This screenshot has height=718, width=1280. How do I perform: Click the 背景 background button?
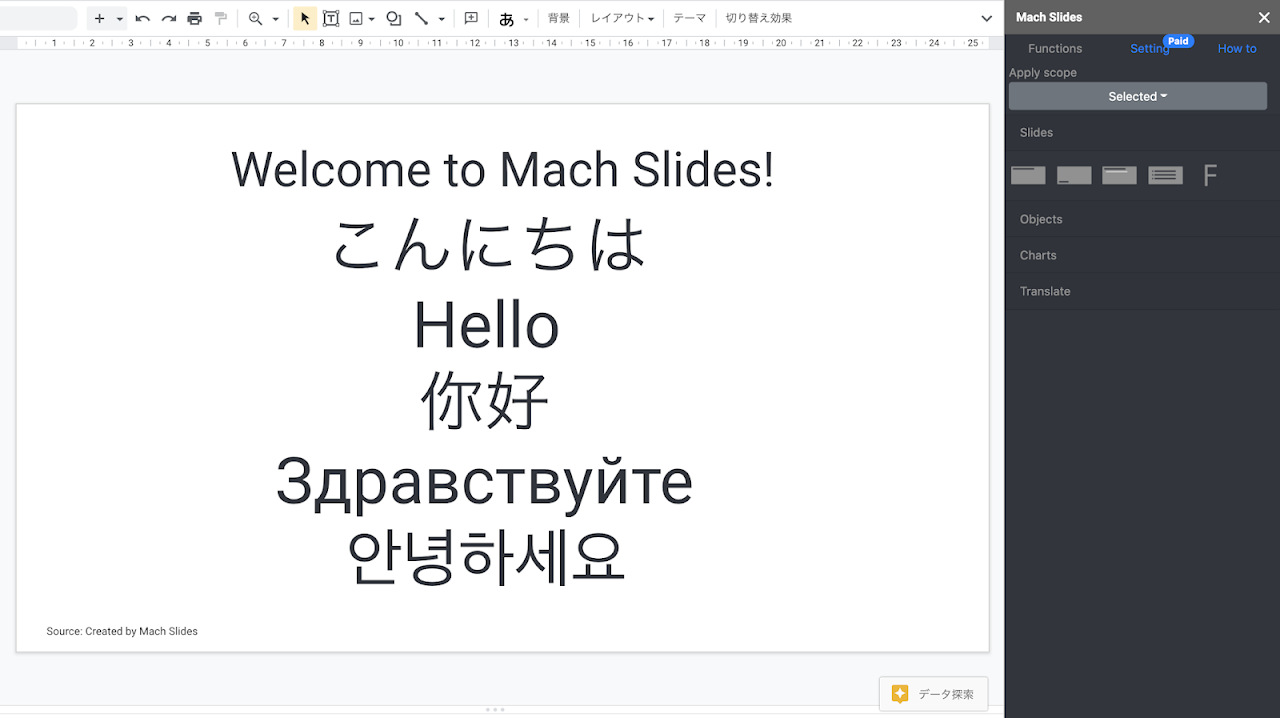(x=559, y=18)
